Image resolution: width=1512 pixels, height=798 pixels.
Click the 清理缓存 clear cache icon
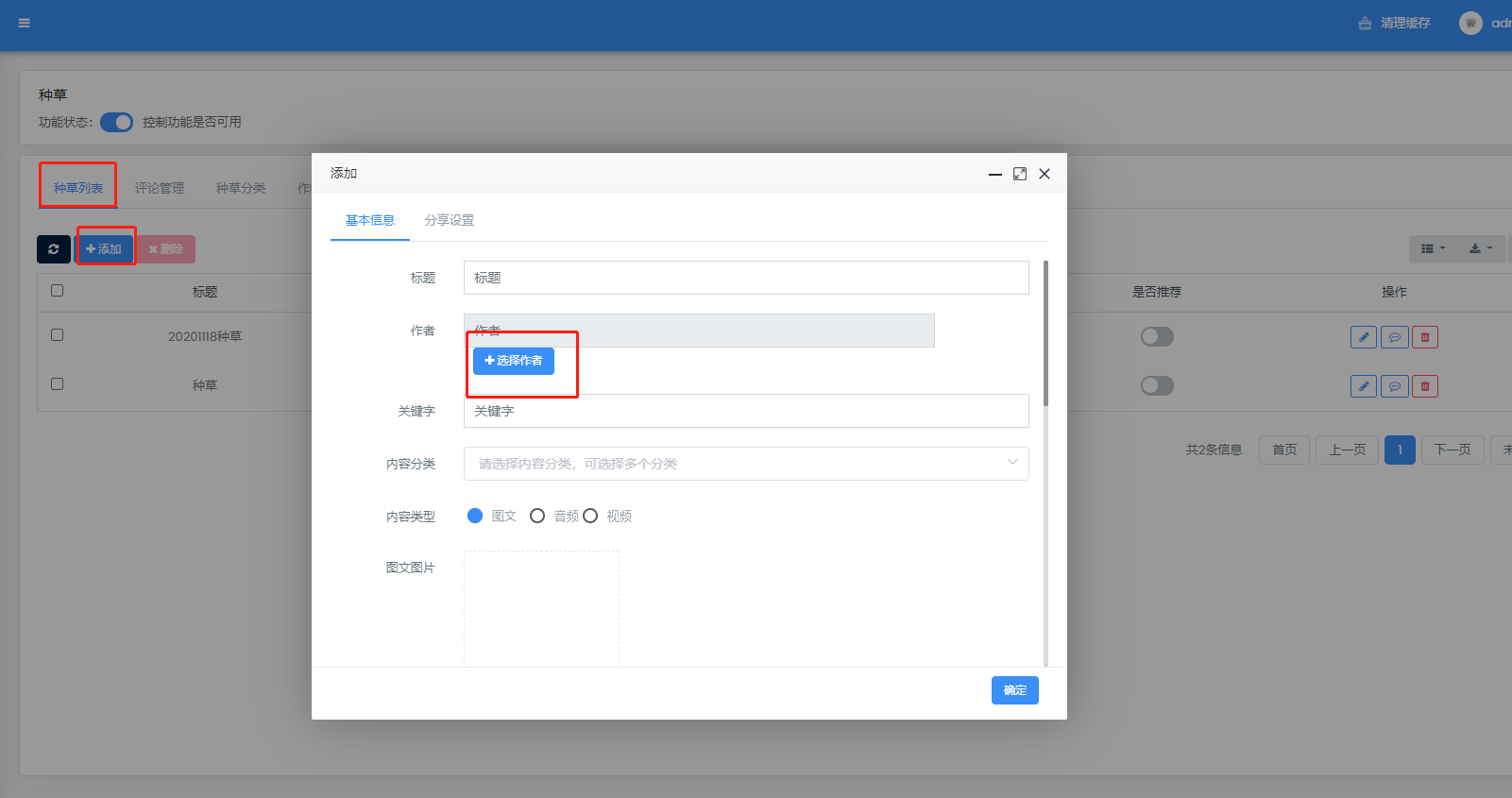point(1365,23)
